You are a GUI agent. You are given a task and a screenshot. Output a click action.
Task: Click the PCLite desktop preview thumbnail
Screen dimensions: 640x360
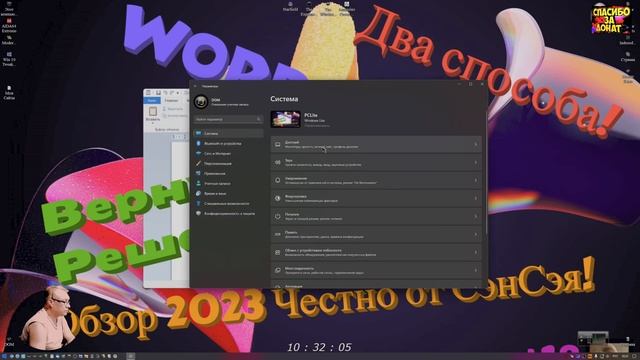[285, 119]
